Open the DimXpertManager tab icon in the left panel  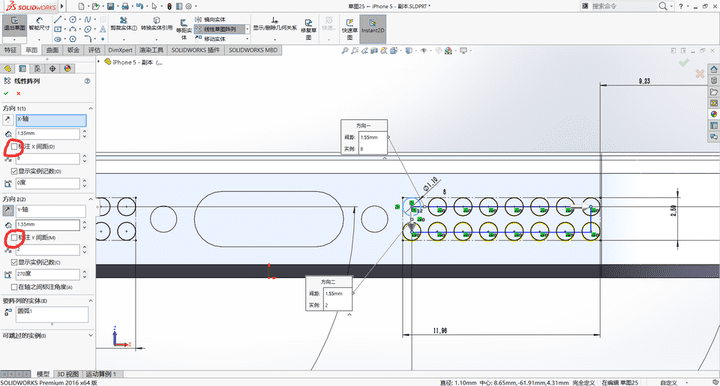tap(52, 68)
